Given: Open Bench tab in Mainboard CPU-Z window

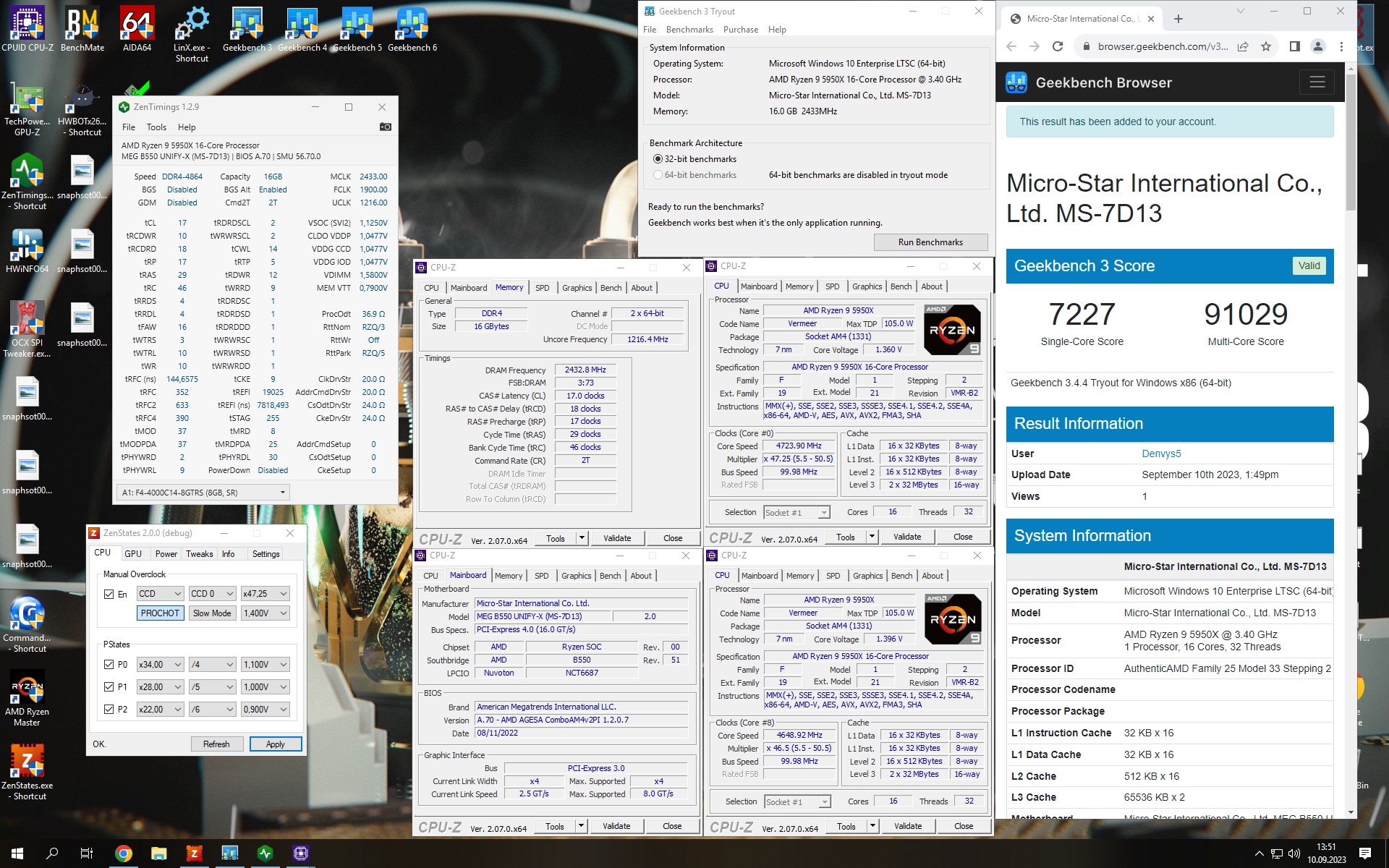Looking at the screenshot, I should click(x=610, y=576).
